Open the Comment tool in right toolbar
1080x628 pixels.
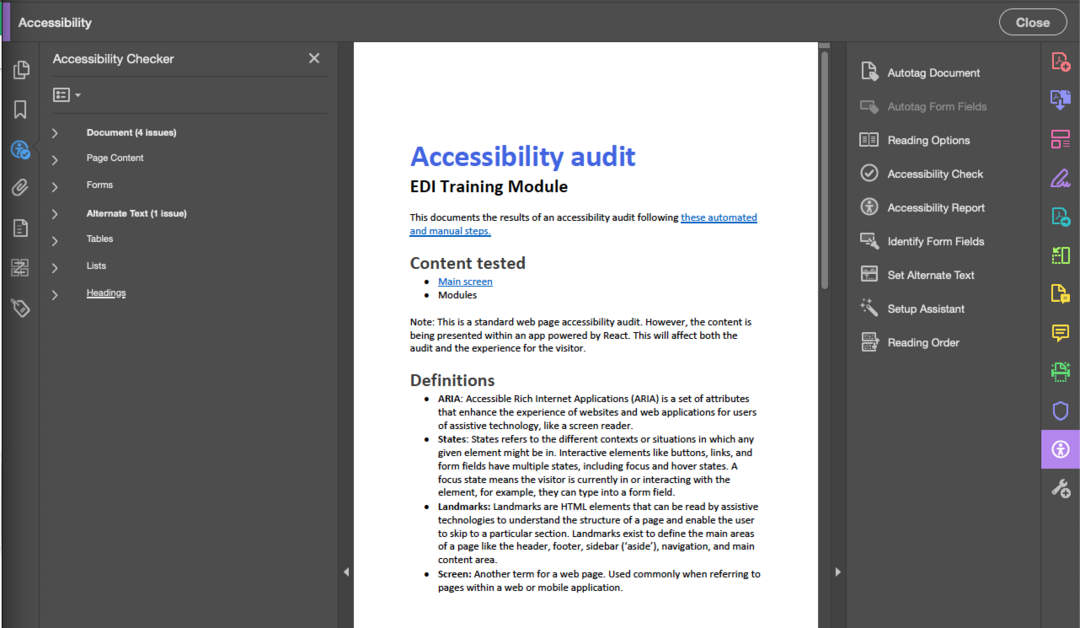coord(1060,333)
